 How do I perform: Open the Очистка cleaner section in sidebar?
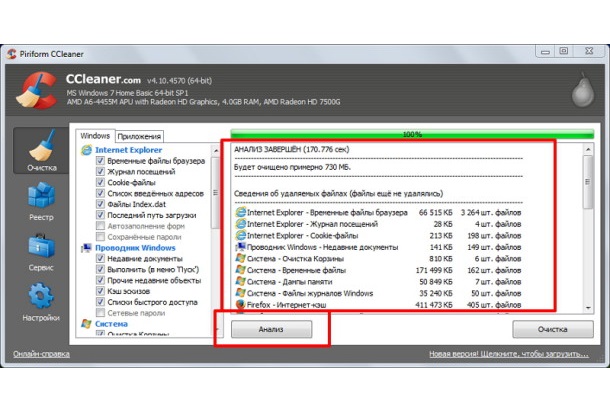41,151
